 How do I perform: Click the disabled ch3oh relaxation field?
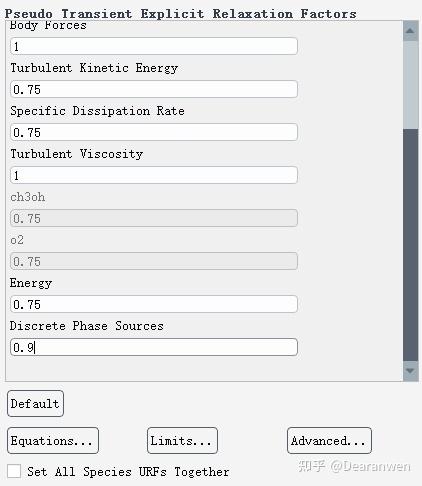pos(154,218)
